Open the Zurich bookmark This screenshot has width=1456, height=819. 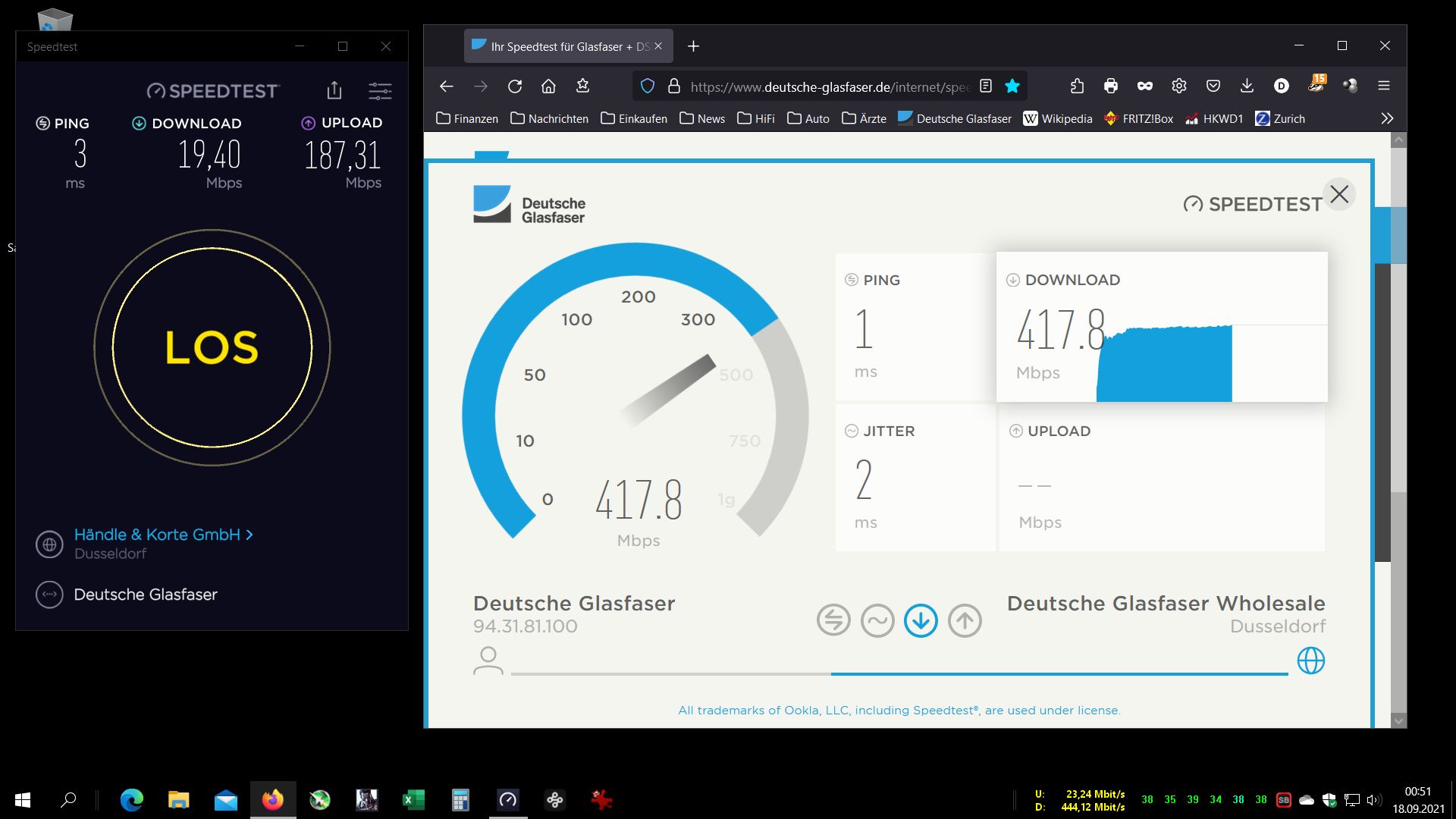[x=1280, y=118]
